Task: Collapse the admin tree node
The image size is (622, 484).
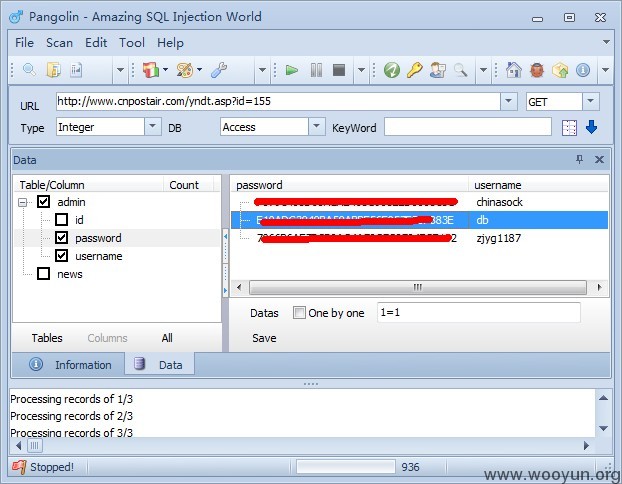Action: (x=23, y=202)
